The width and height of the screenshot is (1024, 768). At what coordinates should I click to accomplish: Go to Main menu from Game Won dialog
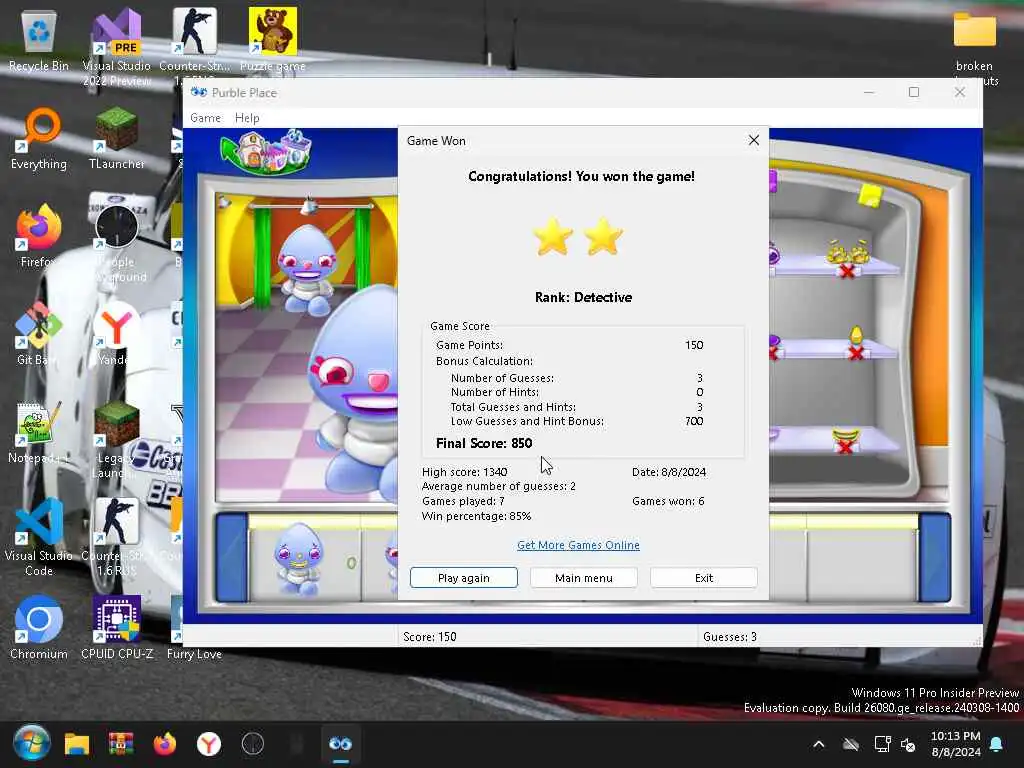pos(584,578)
